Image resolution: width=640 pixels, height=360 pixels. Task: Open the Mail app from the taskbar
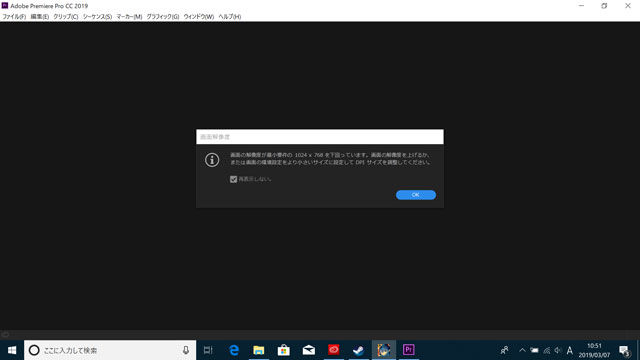point(309,350)
